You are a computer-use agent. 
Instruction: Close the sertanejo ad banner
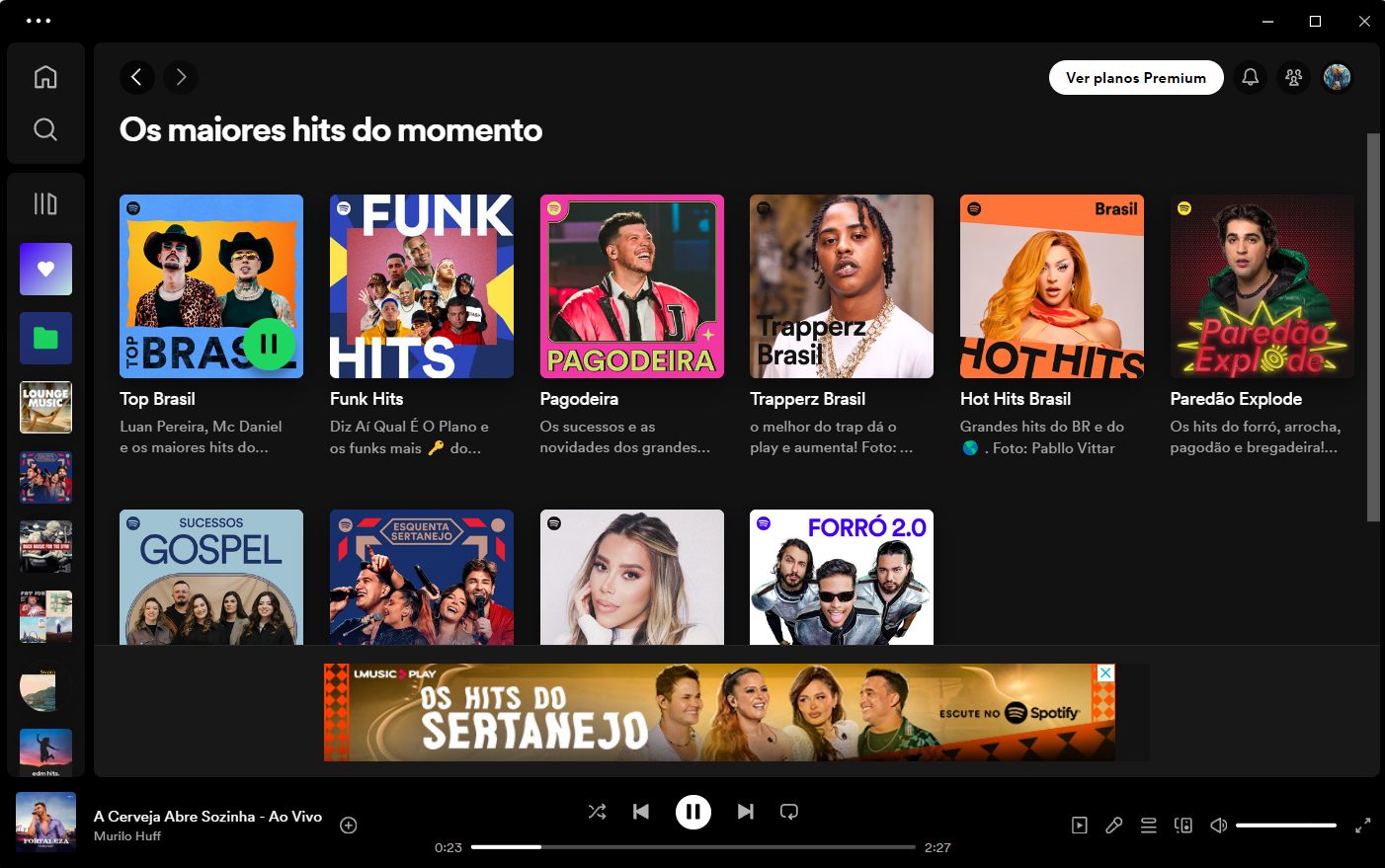(x=1106, y=672)
